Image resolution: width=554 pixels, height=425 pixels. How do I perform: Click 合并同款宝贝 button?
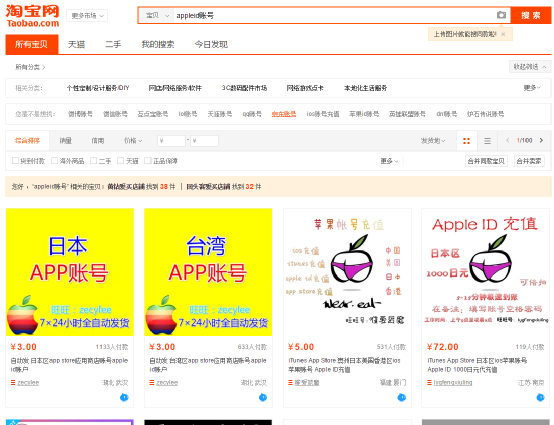click(x=486, y=161)
